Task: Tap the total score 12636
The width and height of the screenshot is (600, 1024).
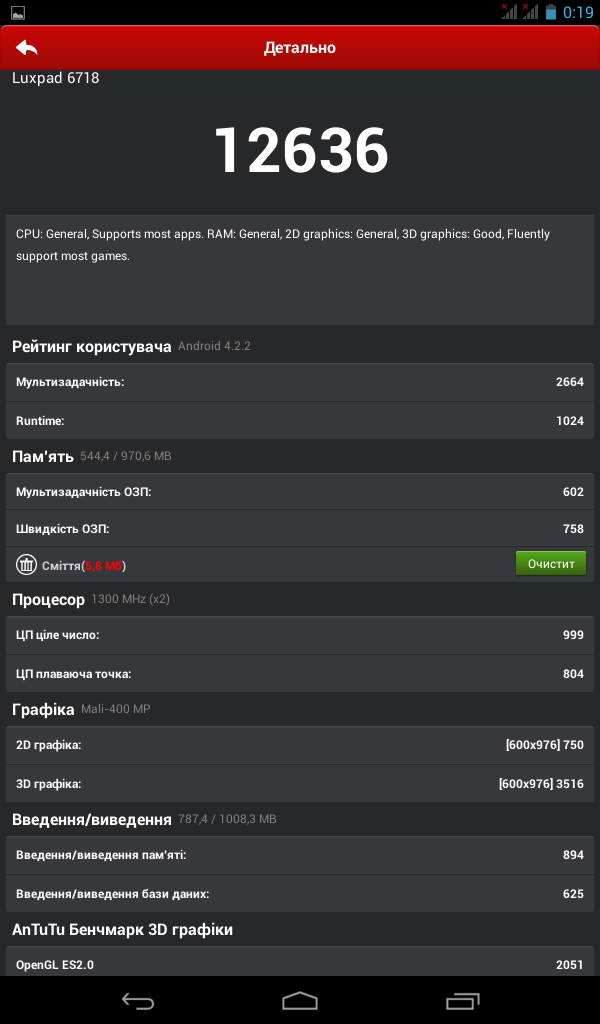Action: click(301, 150)
